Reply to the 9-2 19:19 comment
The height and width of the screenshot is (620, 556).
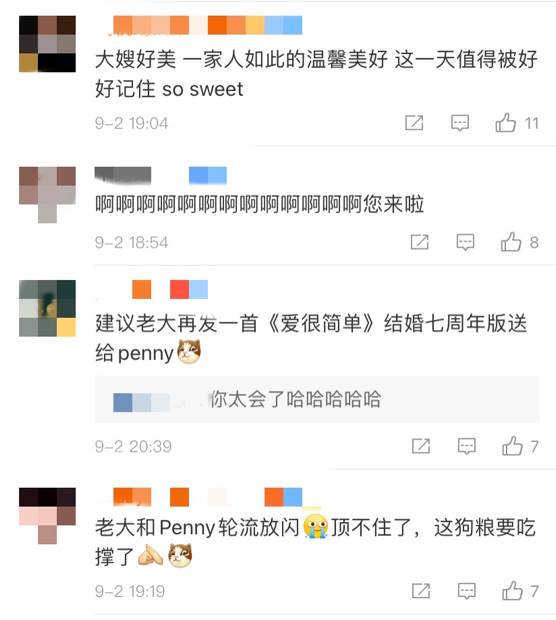pyautogui.click(x=467, y=591)
